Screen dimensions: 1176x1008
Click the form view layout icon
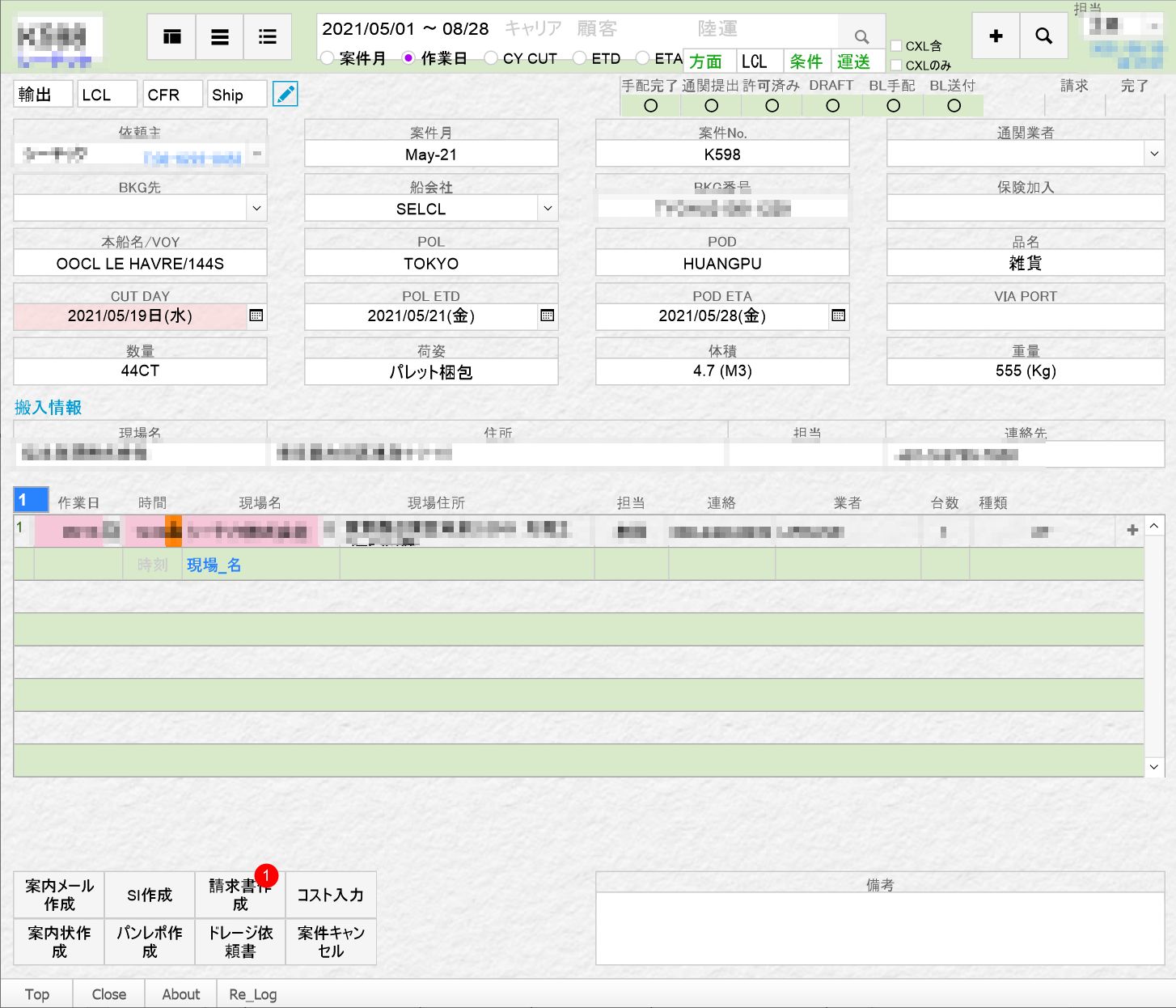(x=171, y=37)
